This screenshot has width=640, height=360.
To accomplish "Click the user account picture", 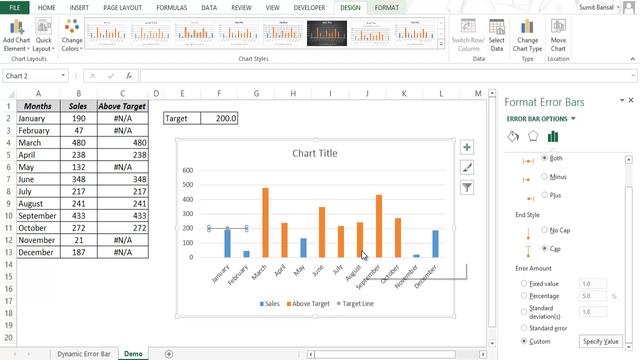I will point(630,7).
